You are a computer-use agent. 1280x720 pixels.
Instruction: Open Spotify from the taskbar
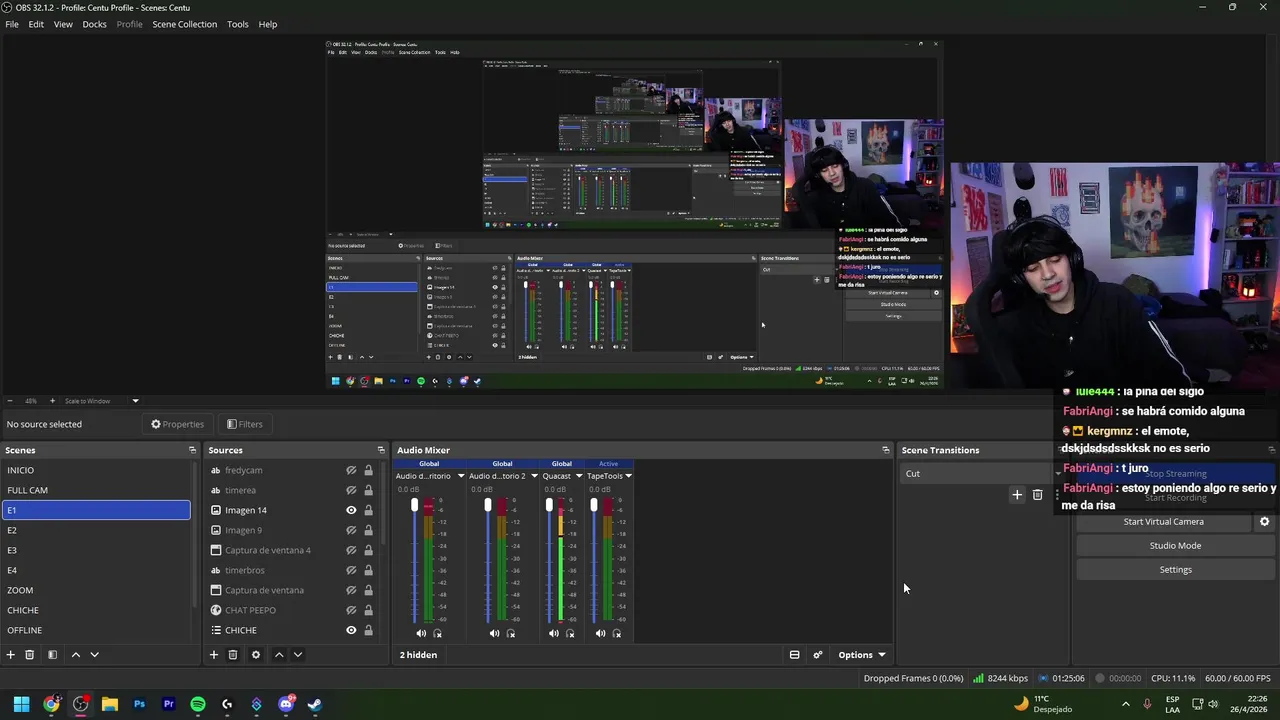point(198,704)
